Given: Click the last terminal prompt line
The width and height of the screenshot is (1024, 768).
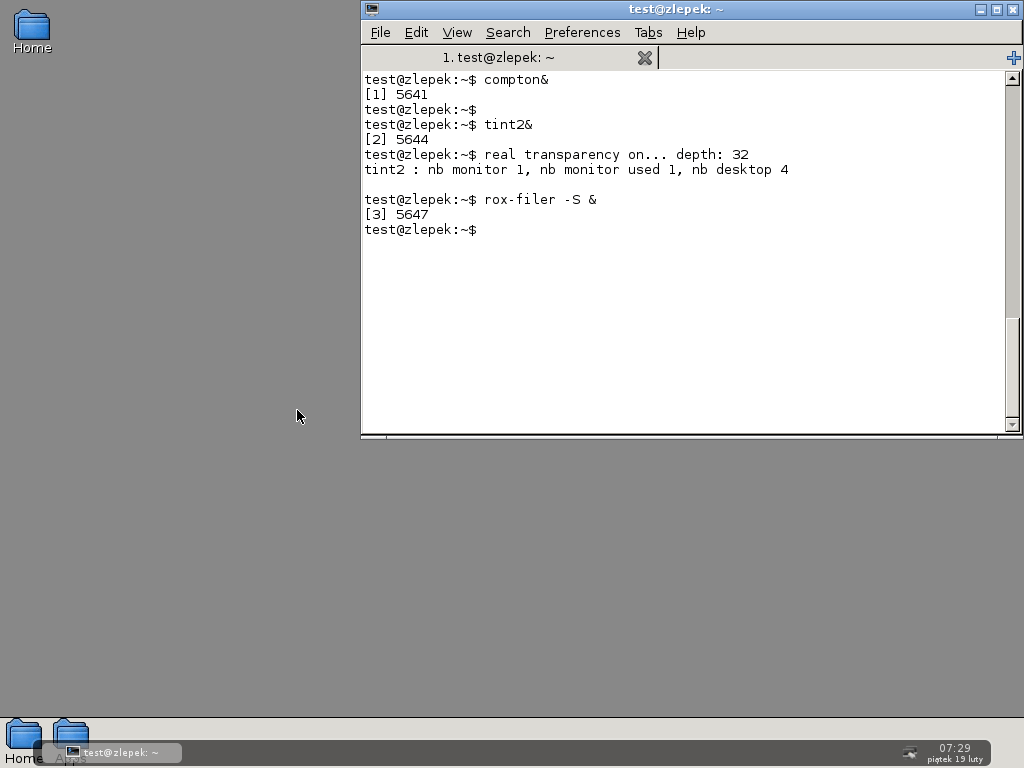Looking at the screenshot, I should [x=421, y=230].
